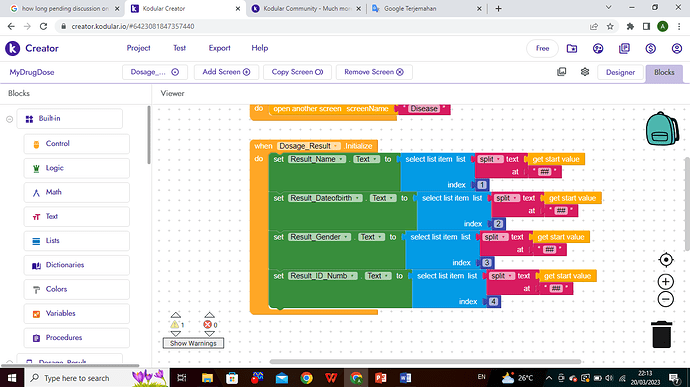The width and height of the screenshot is (690, 387).
Task: Collapse the Built-in blocks category
Action: 9,119
